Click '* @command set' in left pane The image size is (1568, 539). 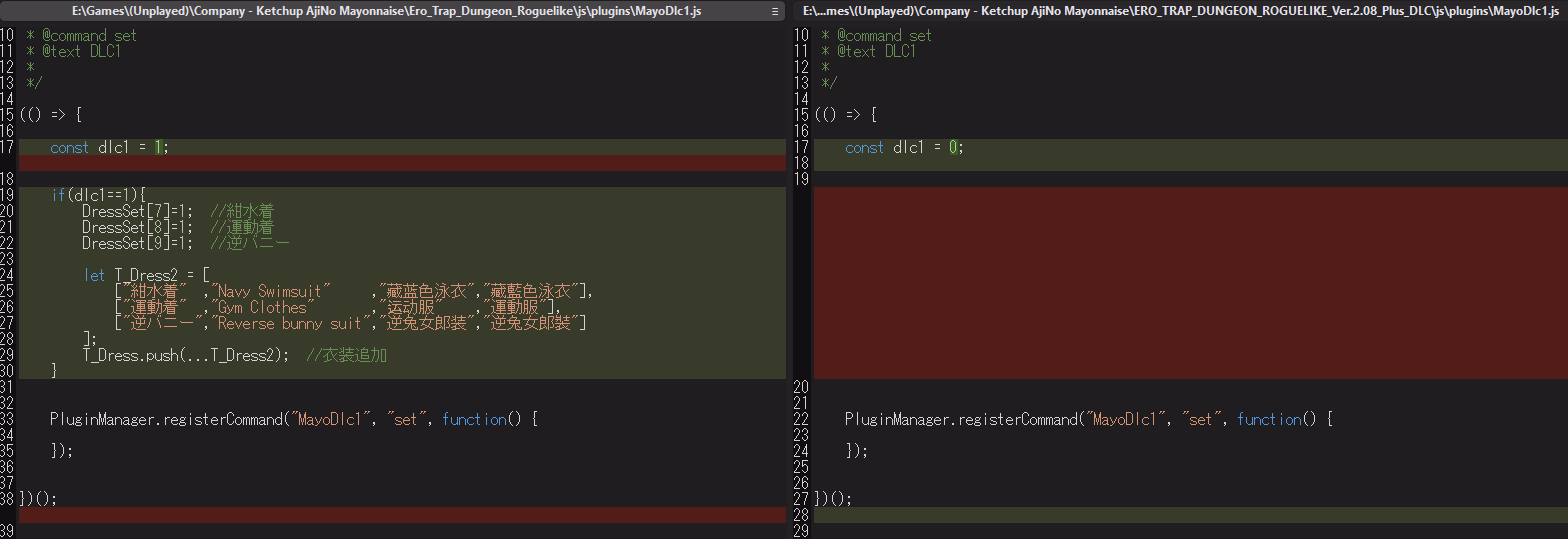point(81,35)
